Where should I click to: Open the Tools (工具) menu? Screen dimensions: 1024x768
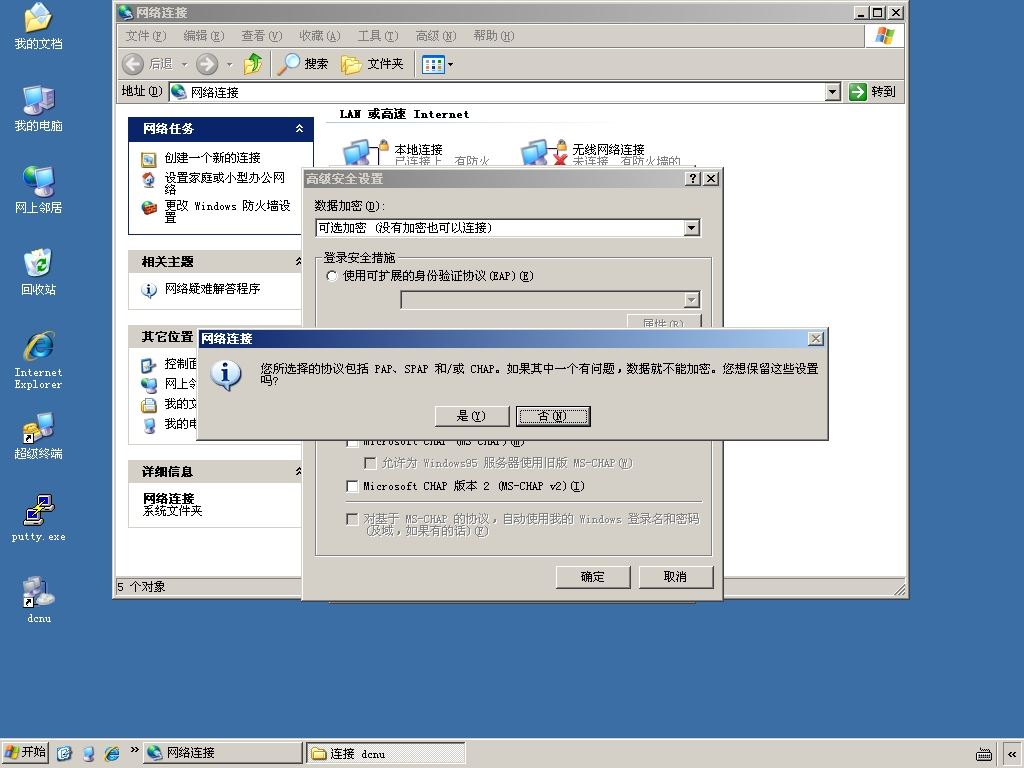(377, 36)
